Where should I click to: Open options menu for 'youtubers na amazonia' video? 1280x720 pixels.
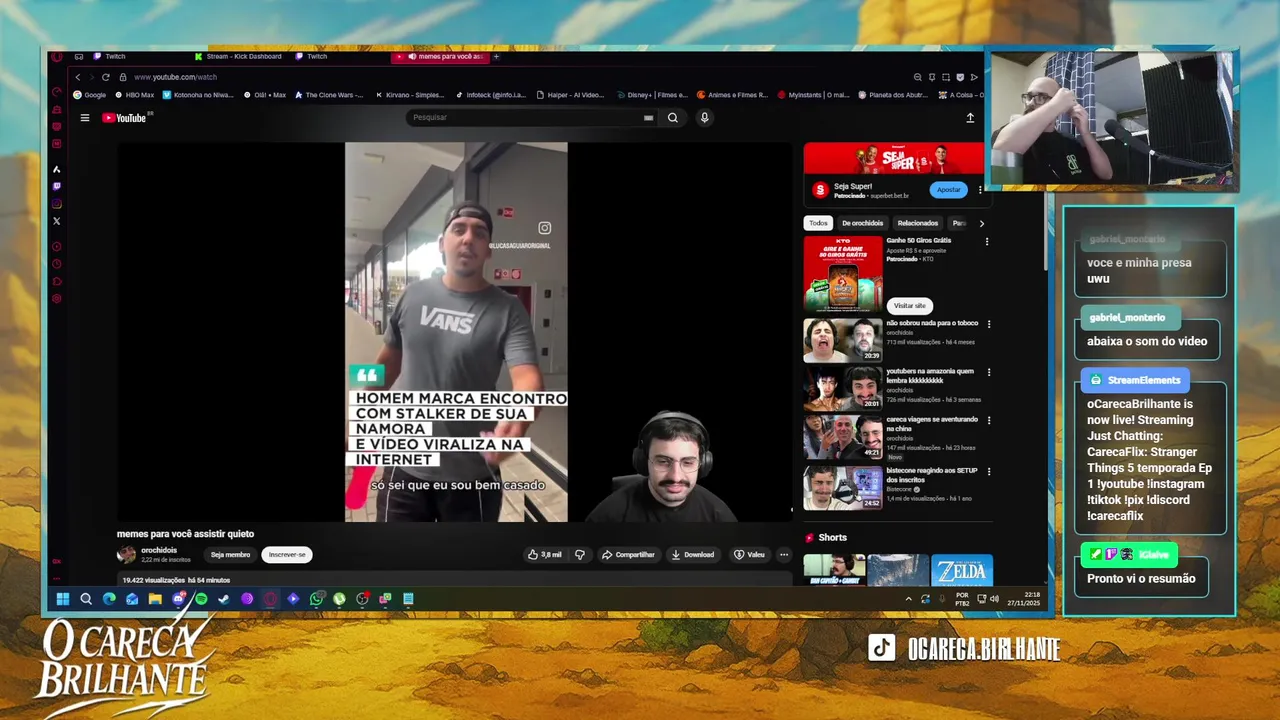pyautogui.click(x=989, y=372)
